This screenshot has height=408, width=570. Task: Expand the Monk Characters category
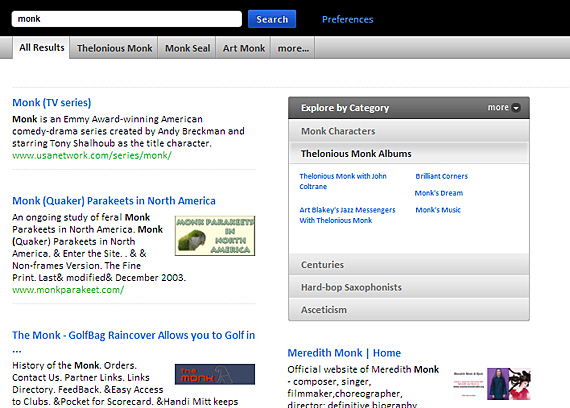pos(409,131)
